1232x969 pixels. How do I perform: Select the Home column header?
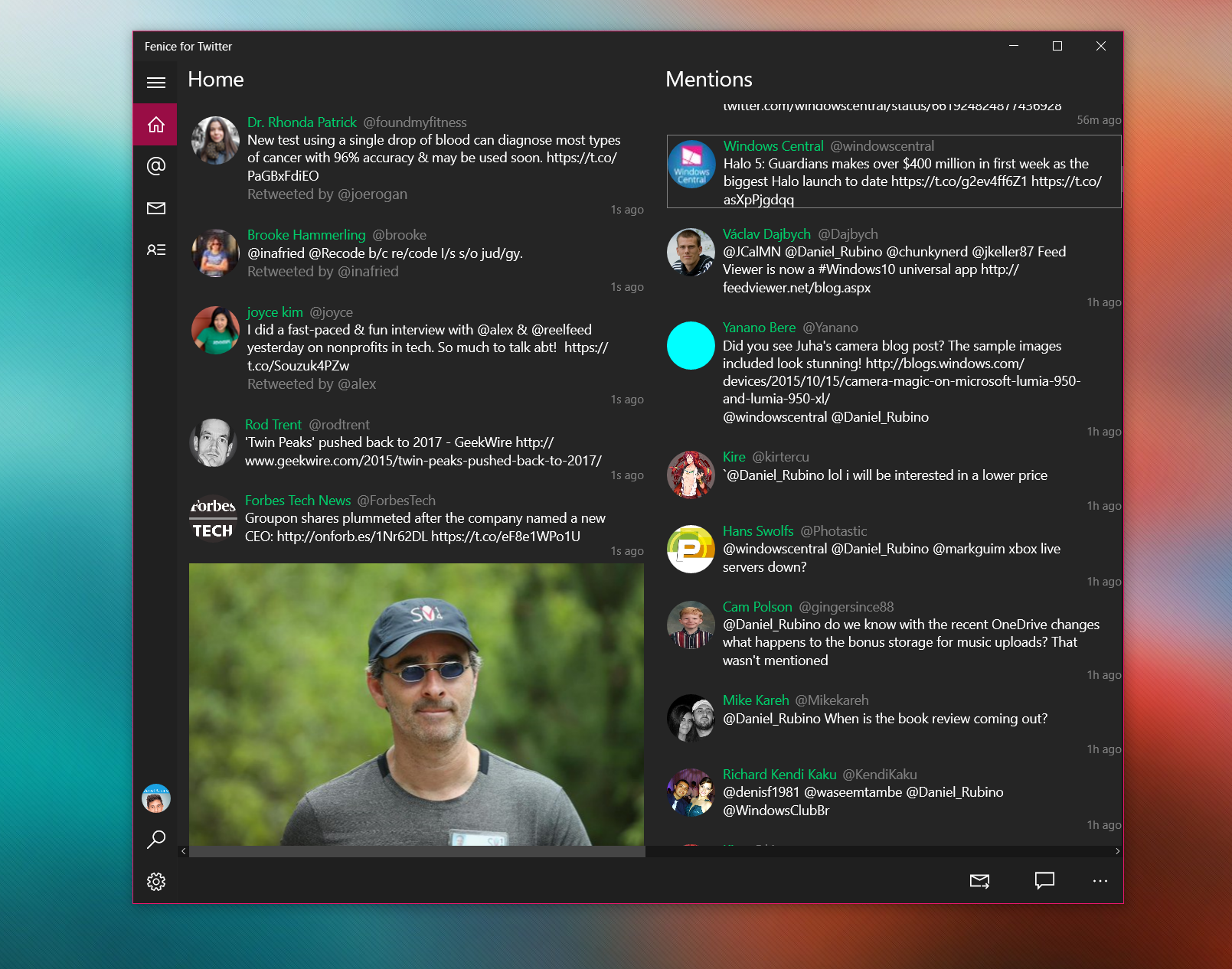tap(216, 80)
